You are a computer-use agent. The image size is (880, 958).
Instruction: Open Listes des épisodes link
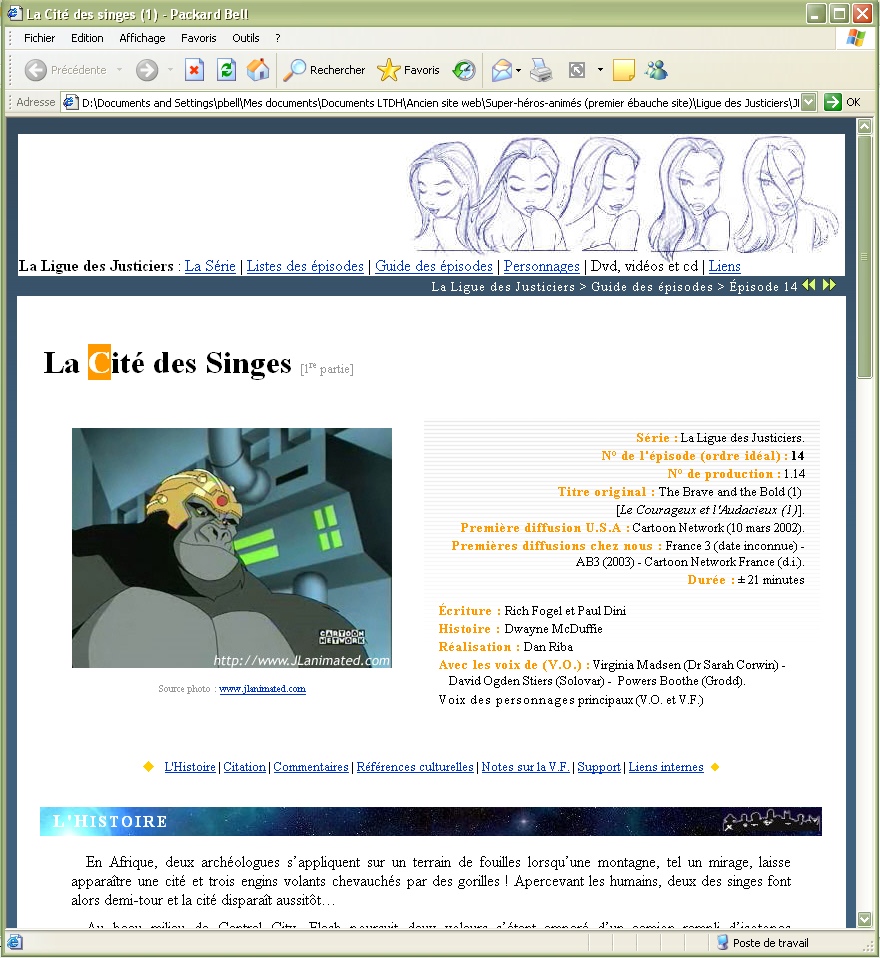pos(305,266)
